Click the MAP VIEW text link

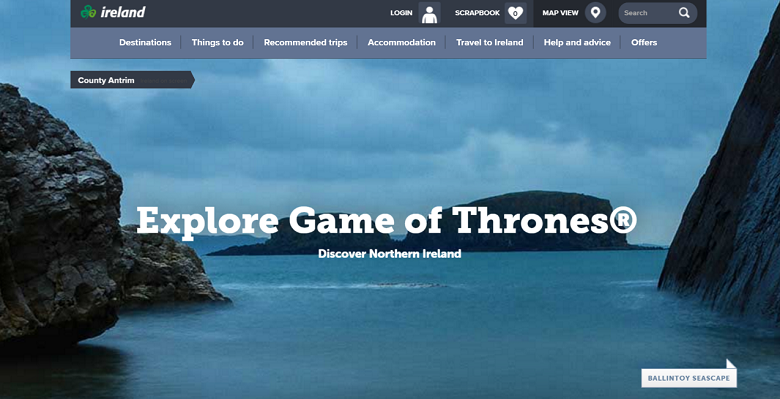click(561, 13)
